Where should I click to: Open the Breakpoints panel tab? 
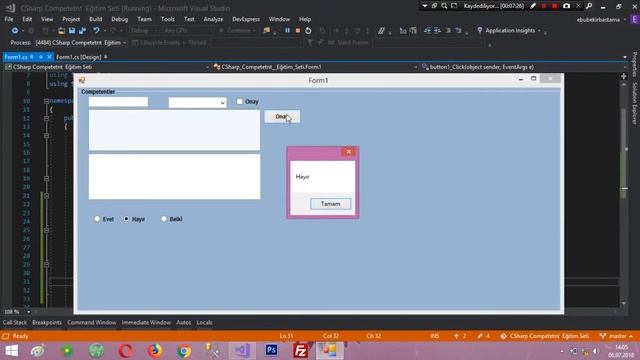click(47, 322)
